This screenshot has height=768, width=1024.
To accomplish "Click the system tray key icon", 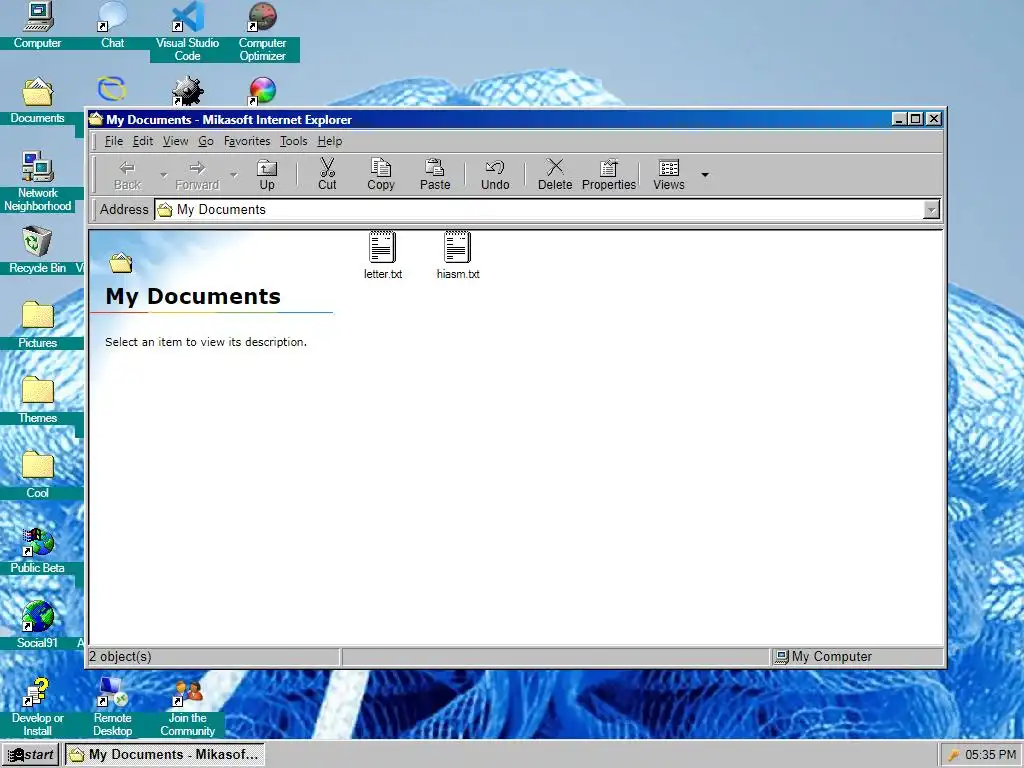I will coord(953,756).
